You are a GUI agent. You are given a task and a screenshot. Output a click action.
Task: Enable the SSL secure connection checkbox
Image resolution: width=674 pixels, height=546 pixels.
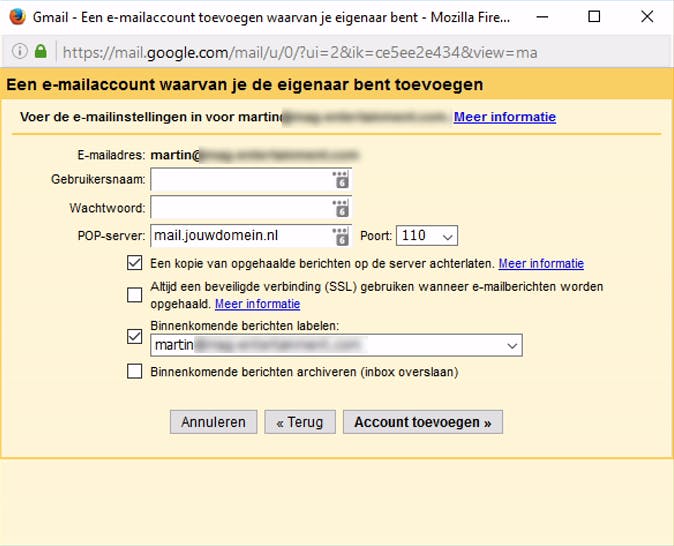[x=135, y=294]
